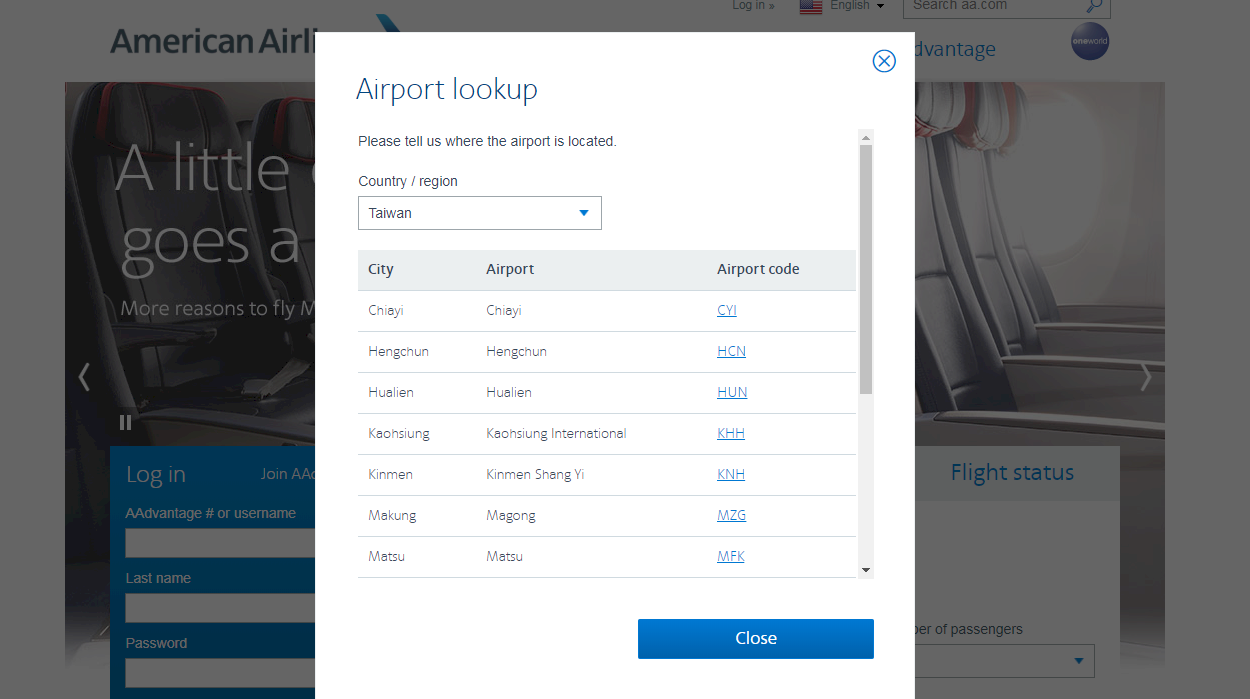
Task: Click the Chiayi city cell
Action: pyautogui.click(x=386, y=310)
